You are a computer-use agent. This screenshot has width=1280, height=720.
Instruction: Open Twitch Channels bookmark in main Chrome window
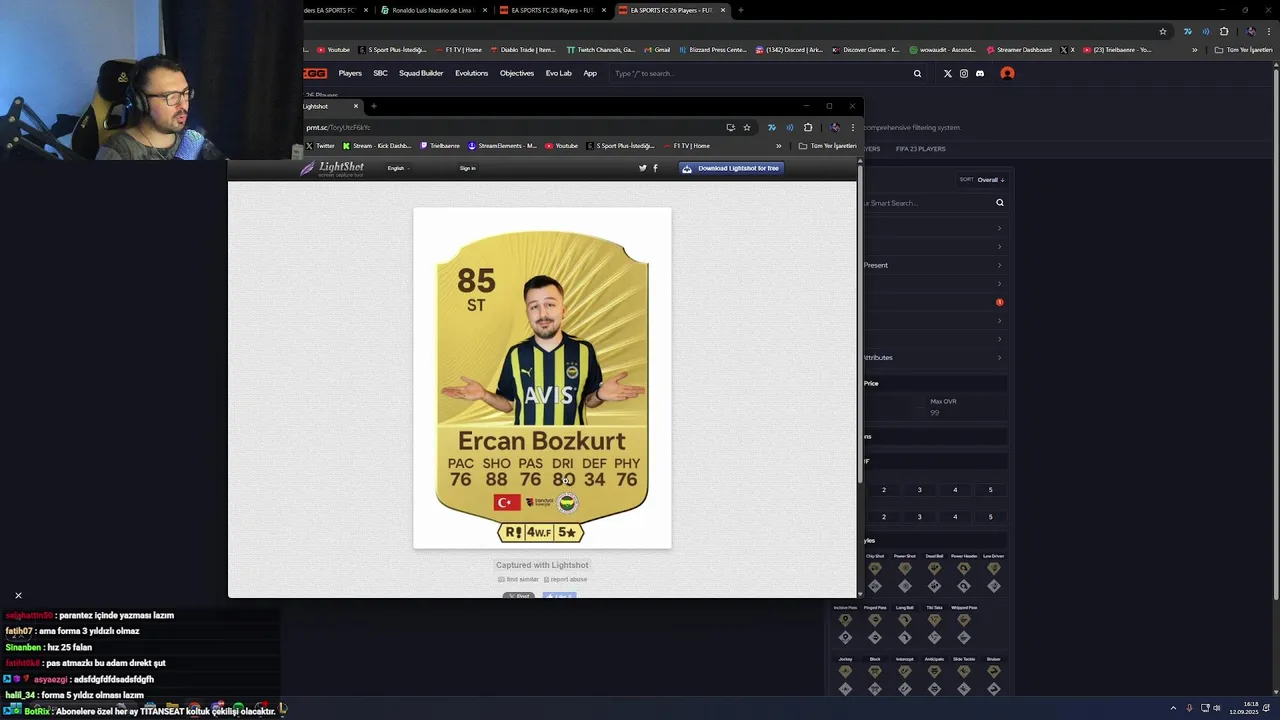tap(600, 50)
